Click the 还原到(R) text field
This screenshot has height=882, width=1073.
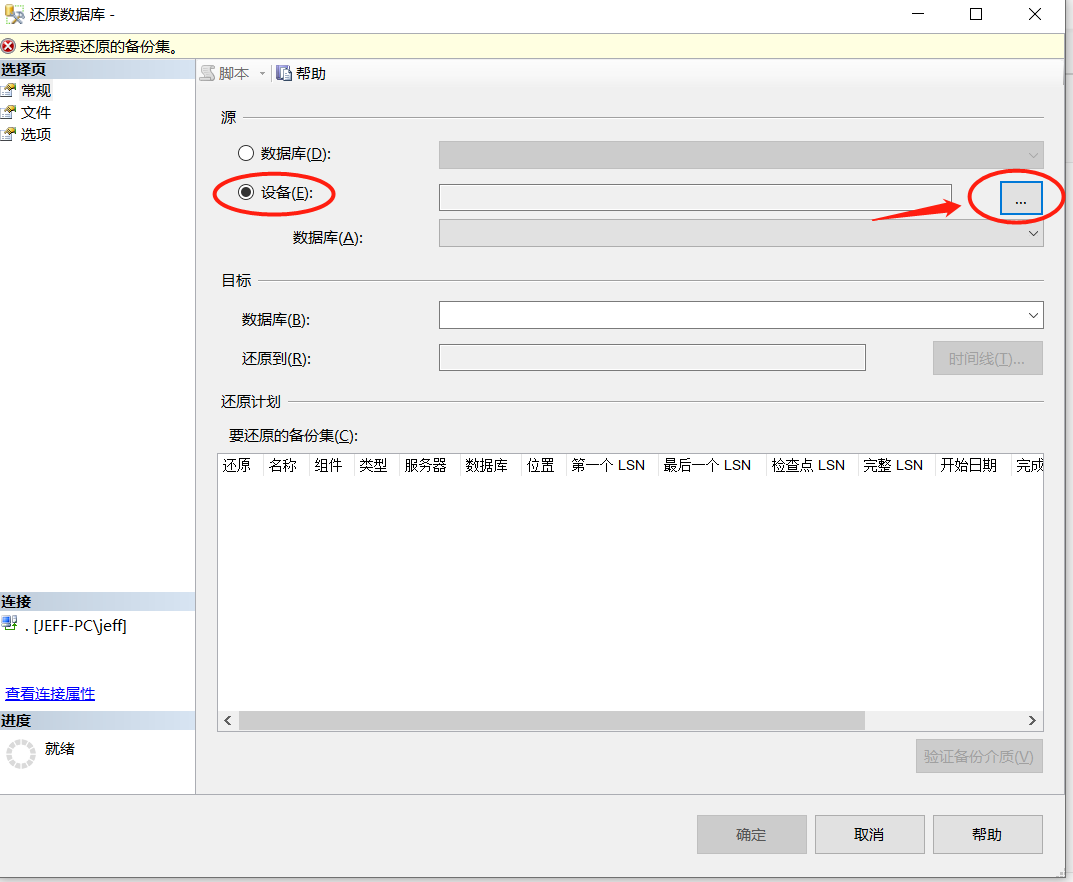coord(652,358)
